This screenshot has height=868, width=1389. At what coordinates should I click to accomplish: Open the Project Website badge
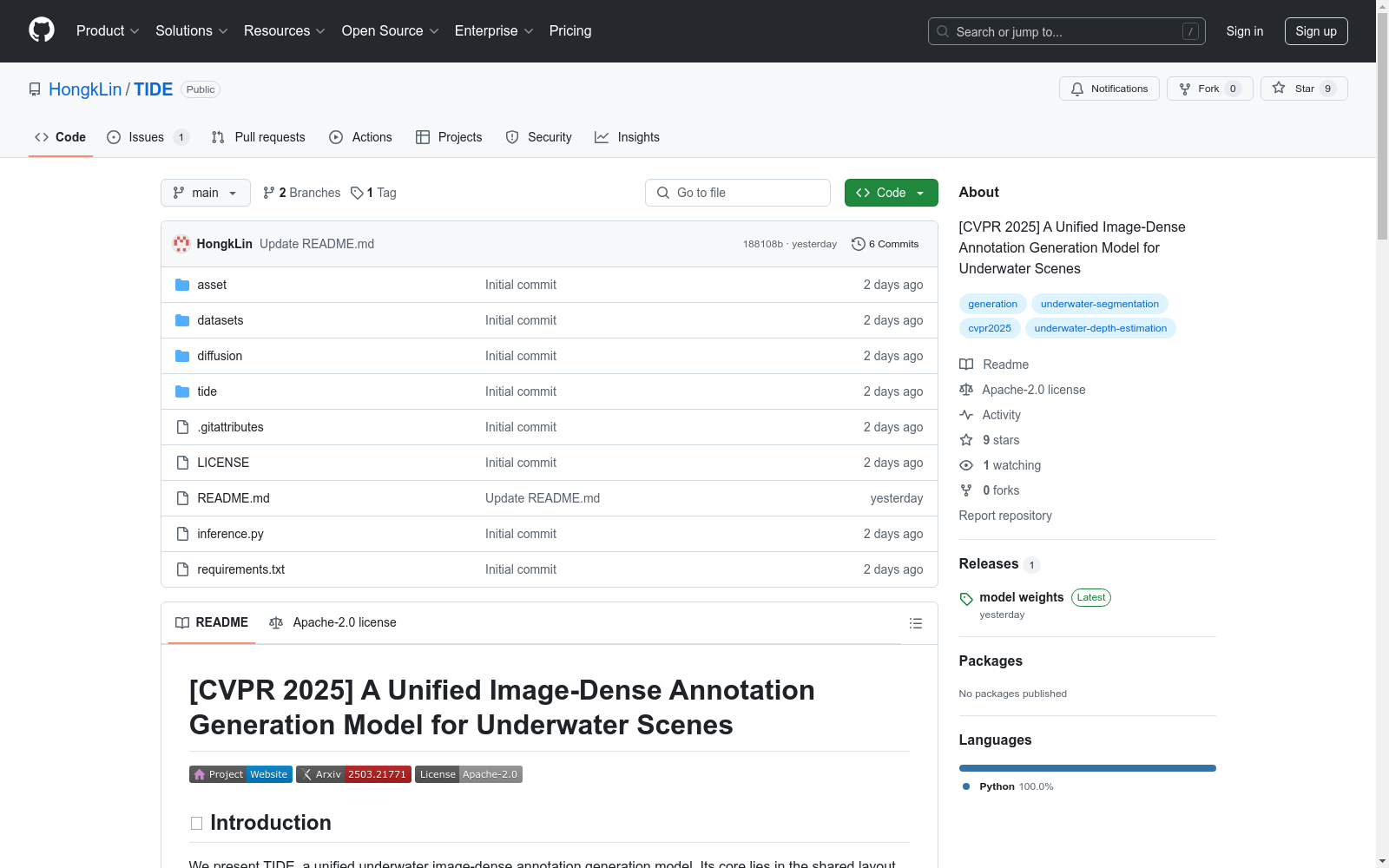240,774
